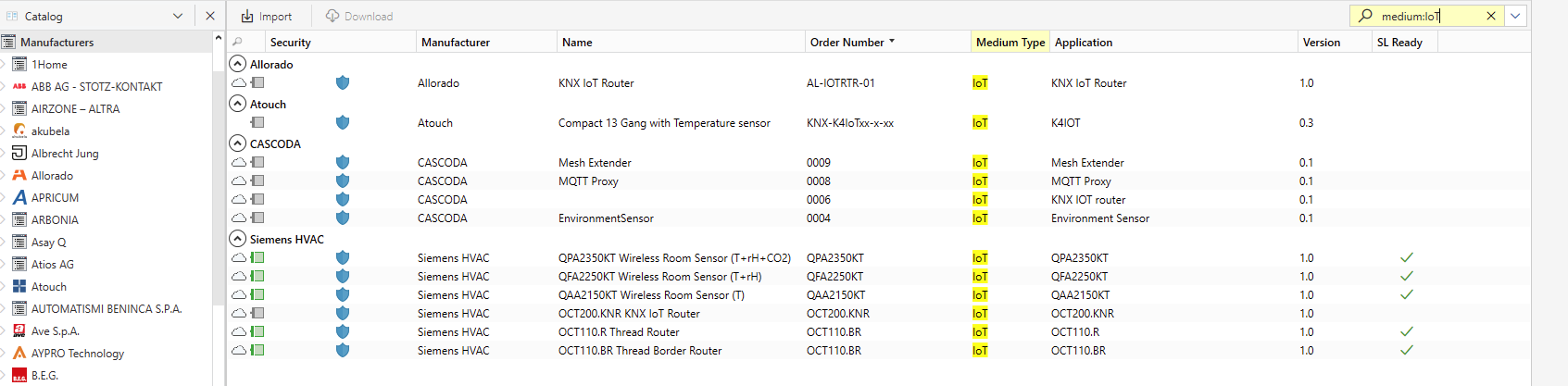This screenshot has width=1568, height=386.
Task: Select Ave S.p.A. manufacturer
Action: pyautogui.click(x=55, y=330)
